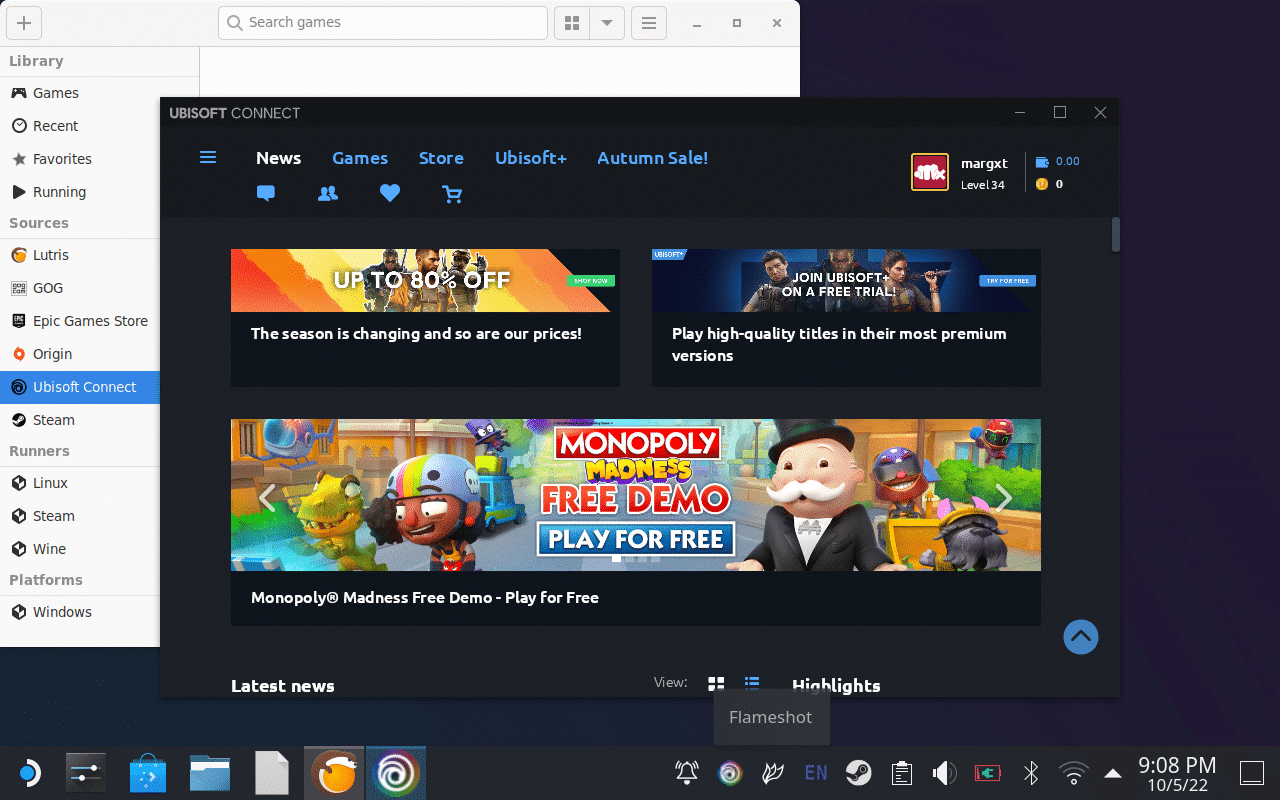This screenshot has height=800, width=1280.
Task: Open the chat messages icon
Action: coord(265,194)
